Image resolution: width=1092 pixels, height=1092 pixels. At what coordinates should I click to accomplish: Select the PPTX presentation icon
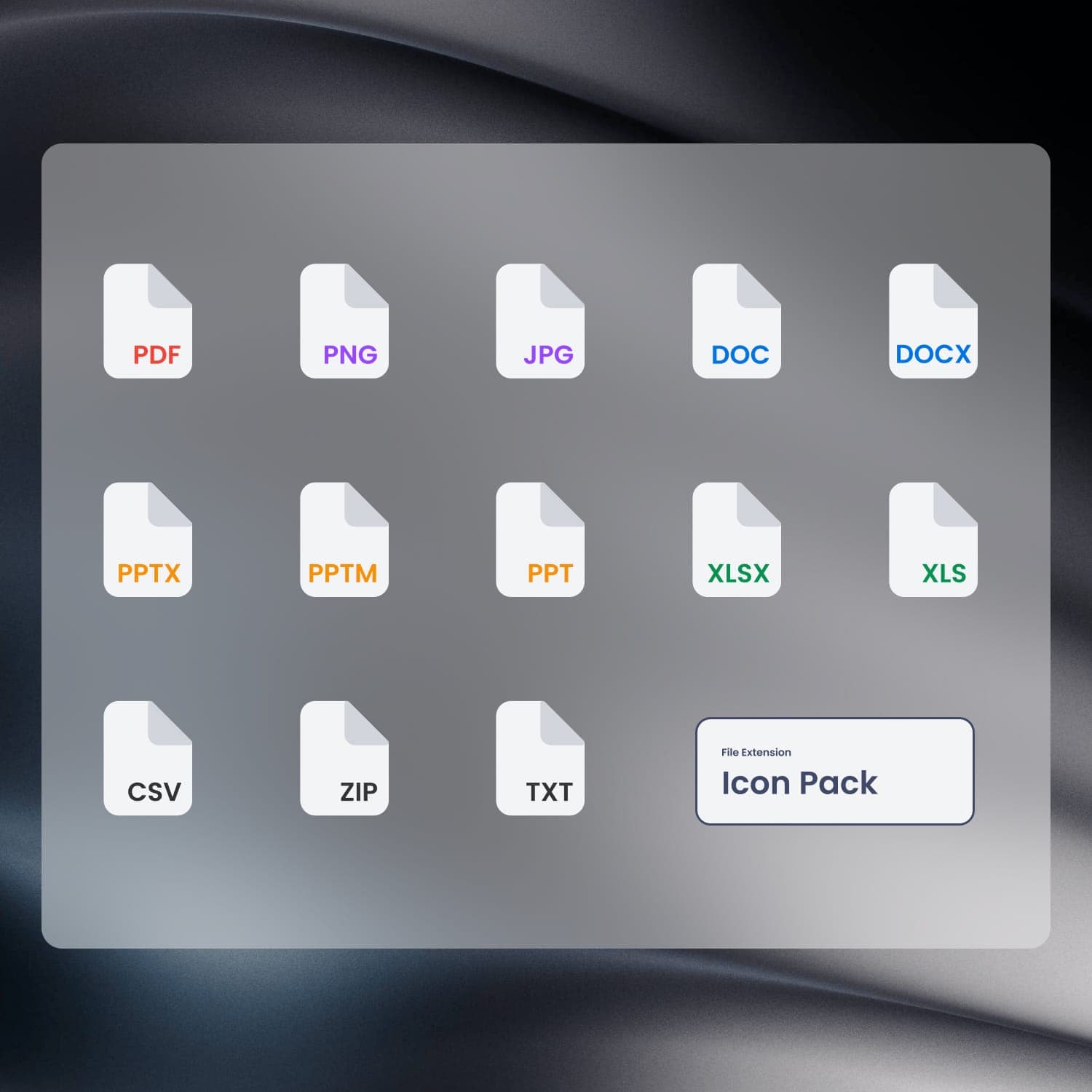click(x=148, y=540)
